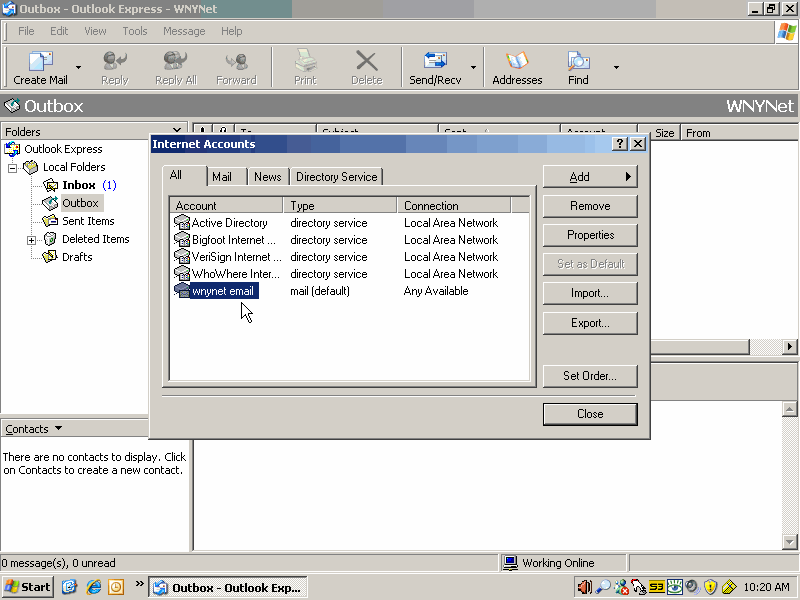
Task: Click the Send/Recv toolbar icon
Action: (x=435, y=61)
